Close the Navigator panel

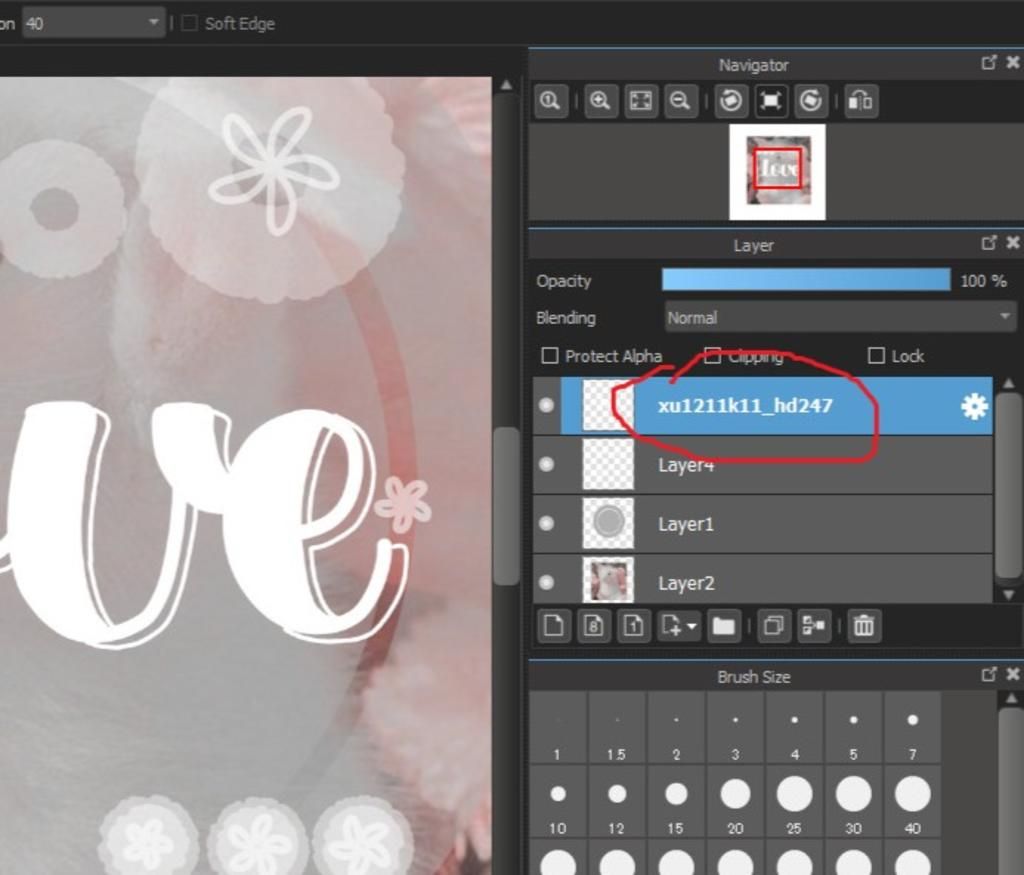(1013, 62)
